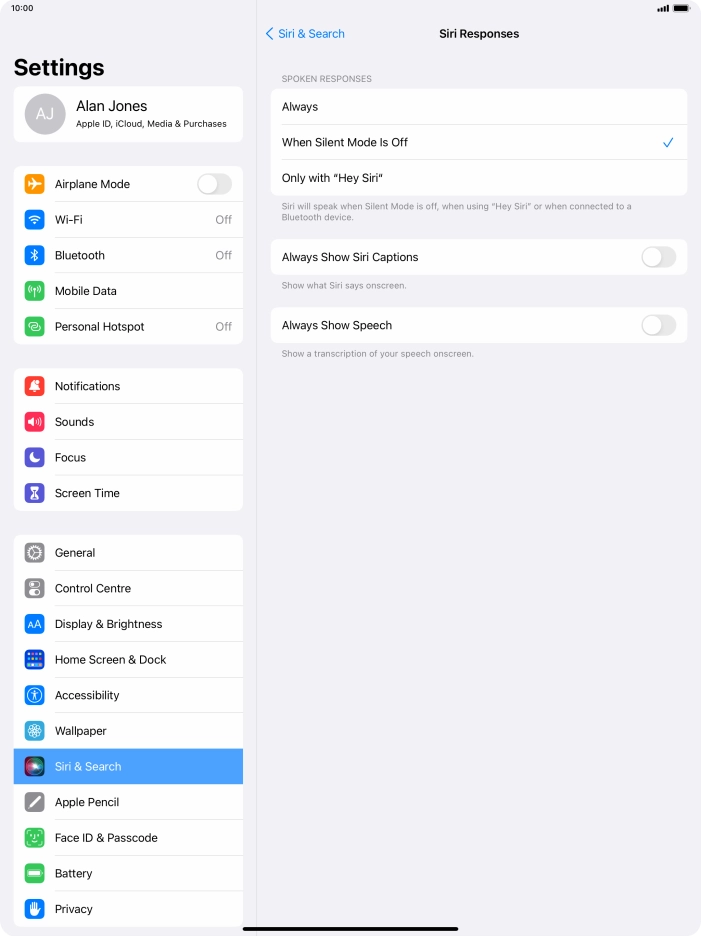Tap the Wi-Fi icon in sidebar
The image size is (701, 936).
[x=35, y=220]
